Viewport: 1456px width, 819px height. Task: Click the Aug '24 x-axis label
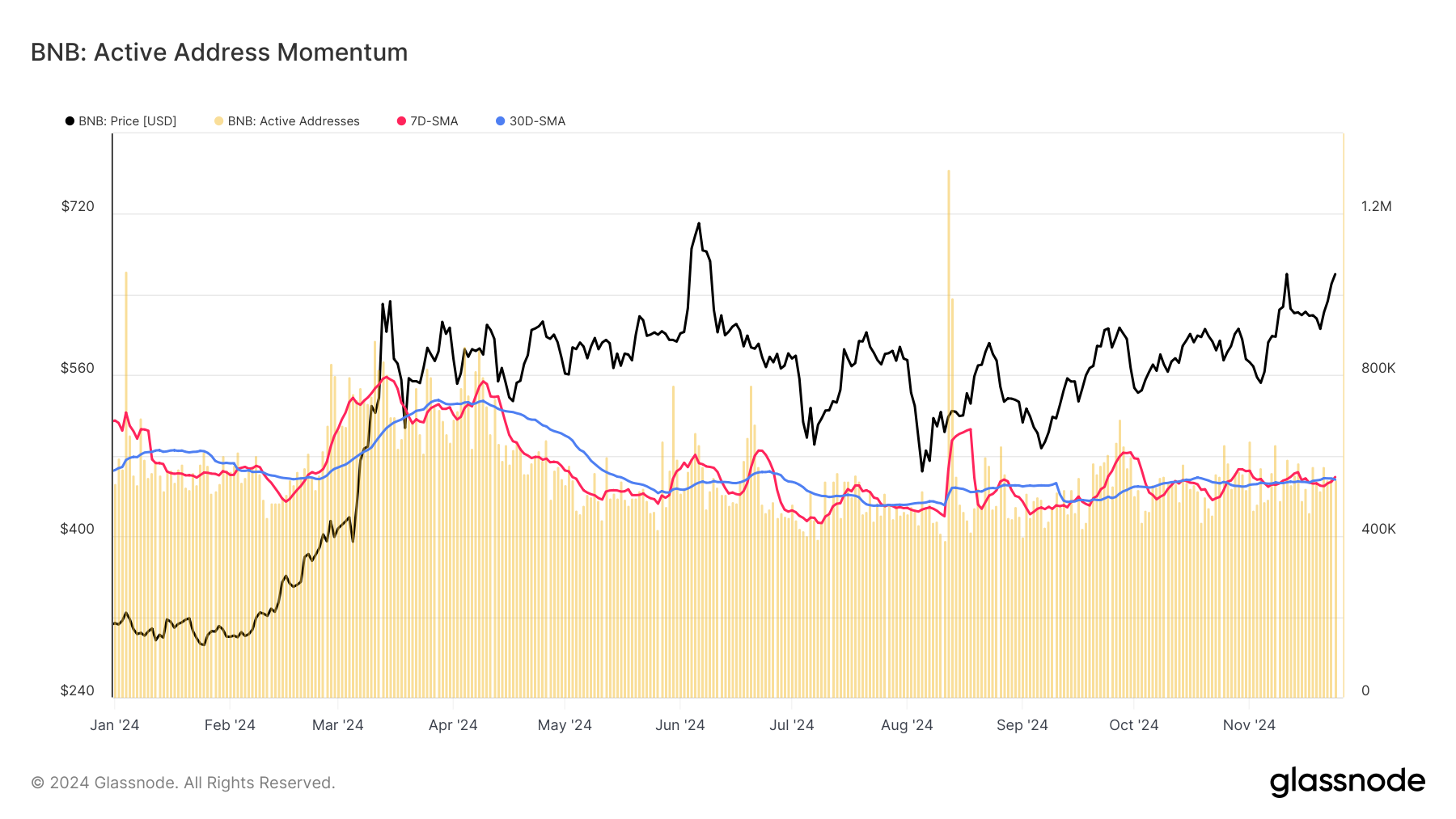[907, 725]
